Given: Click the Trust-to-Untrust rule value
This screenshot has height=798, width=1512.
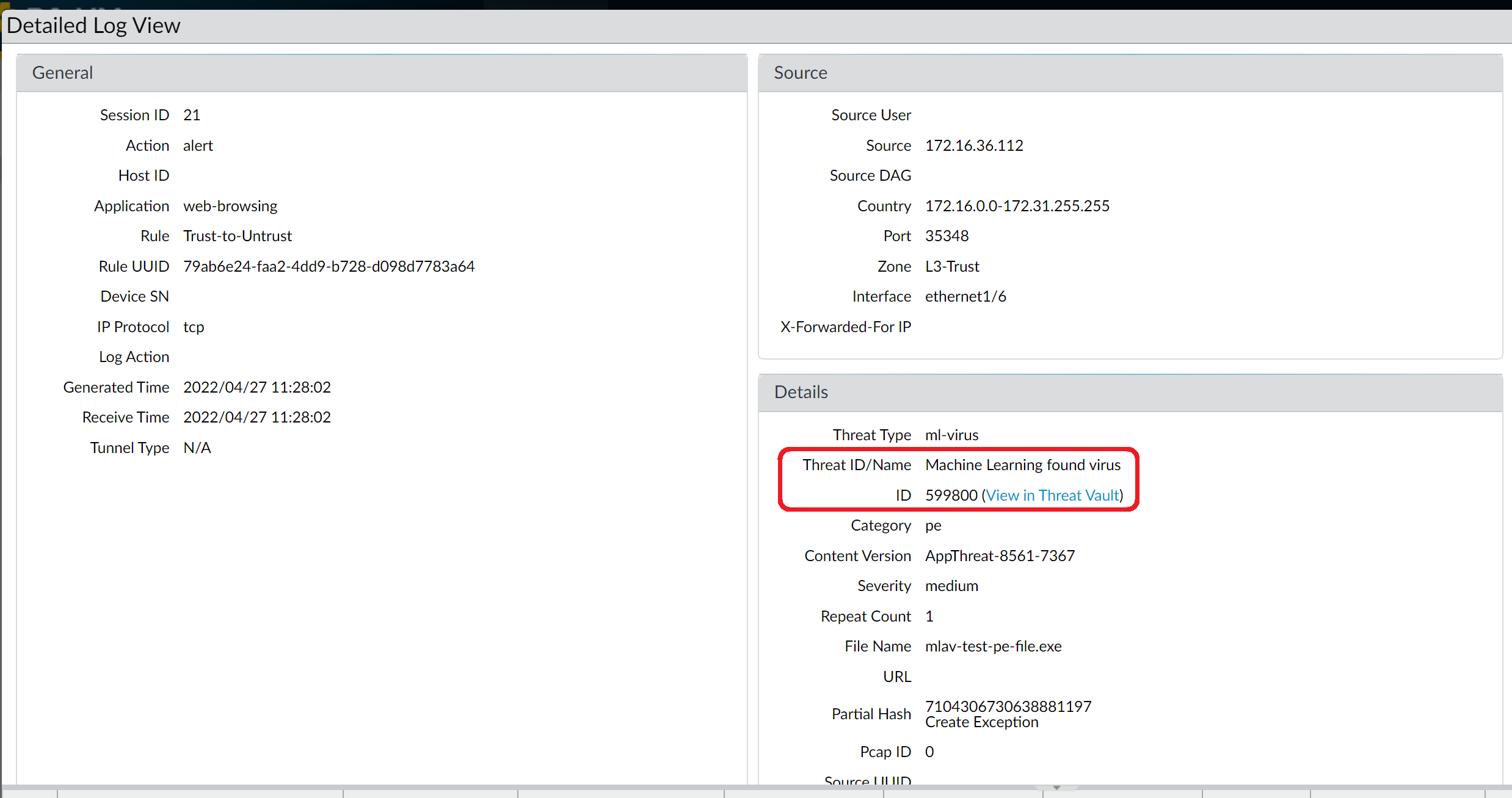Looking at the screenshot, I should tap(237, 236).
